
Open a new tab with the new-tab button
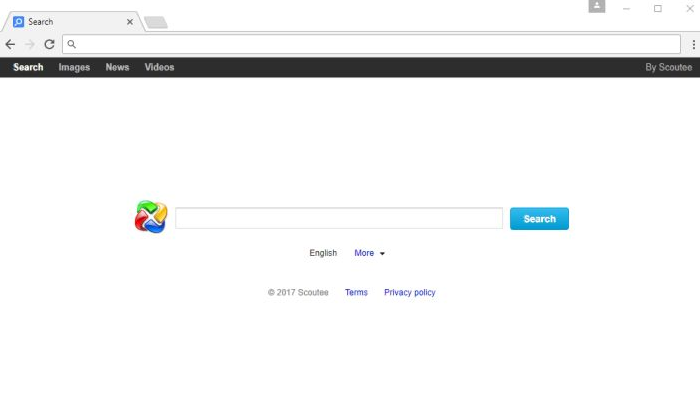click(156, 22)
